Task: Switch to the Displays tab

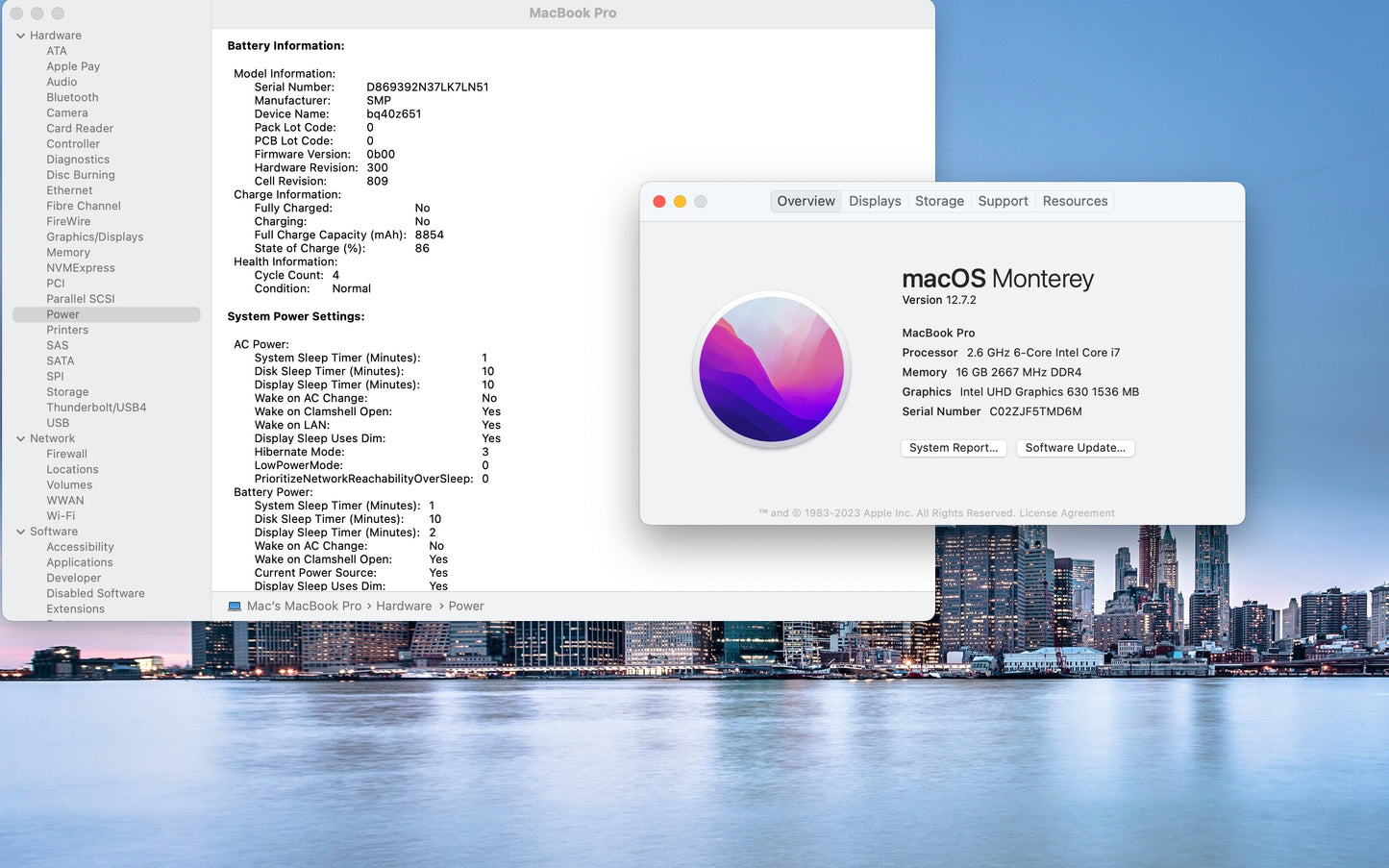Action: [875, 201]
